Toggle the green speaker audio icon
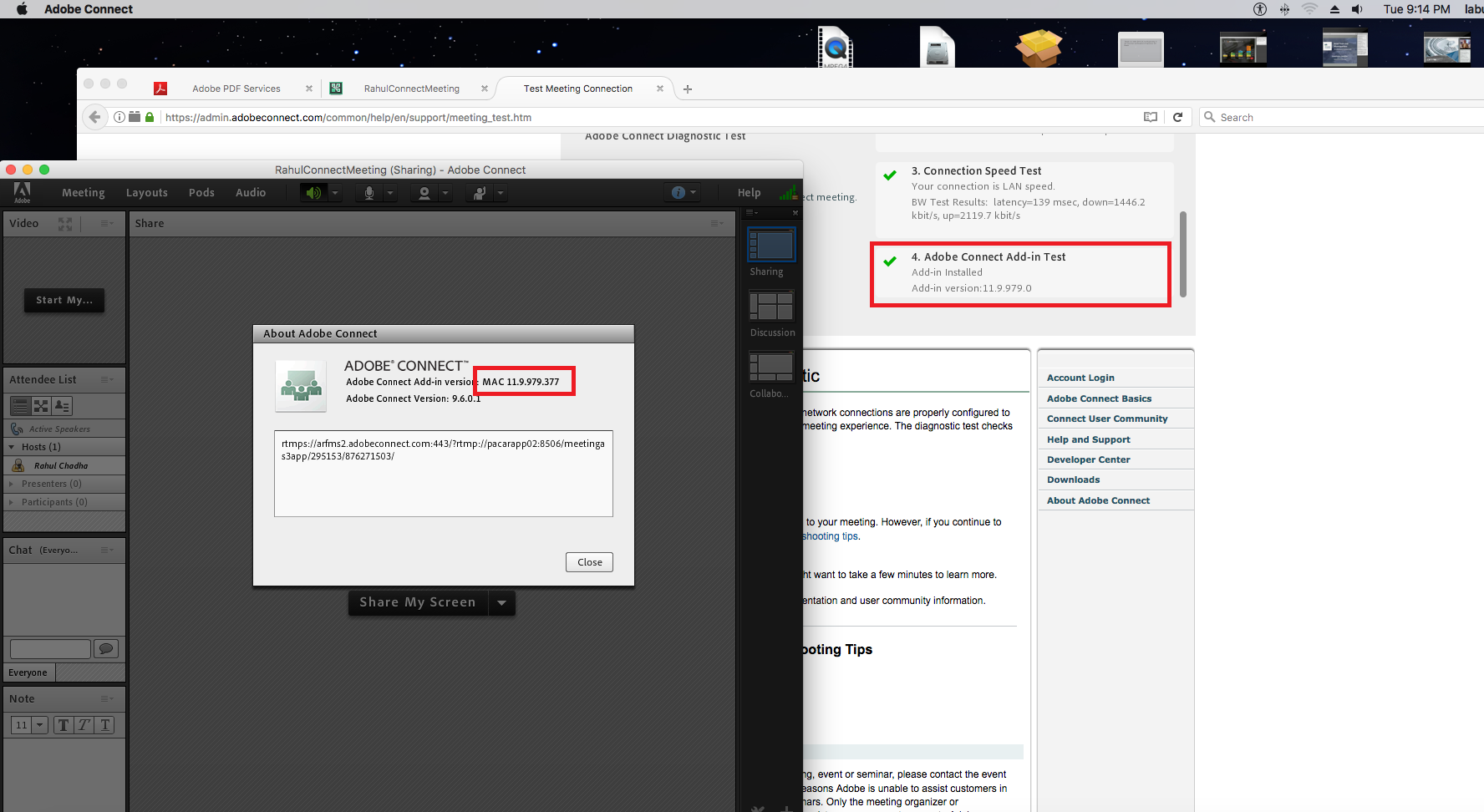Image resolution: width=1484 pixels, height=812 pixels. (x=313, y=193)
